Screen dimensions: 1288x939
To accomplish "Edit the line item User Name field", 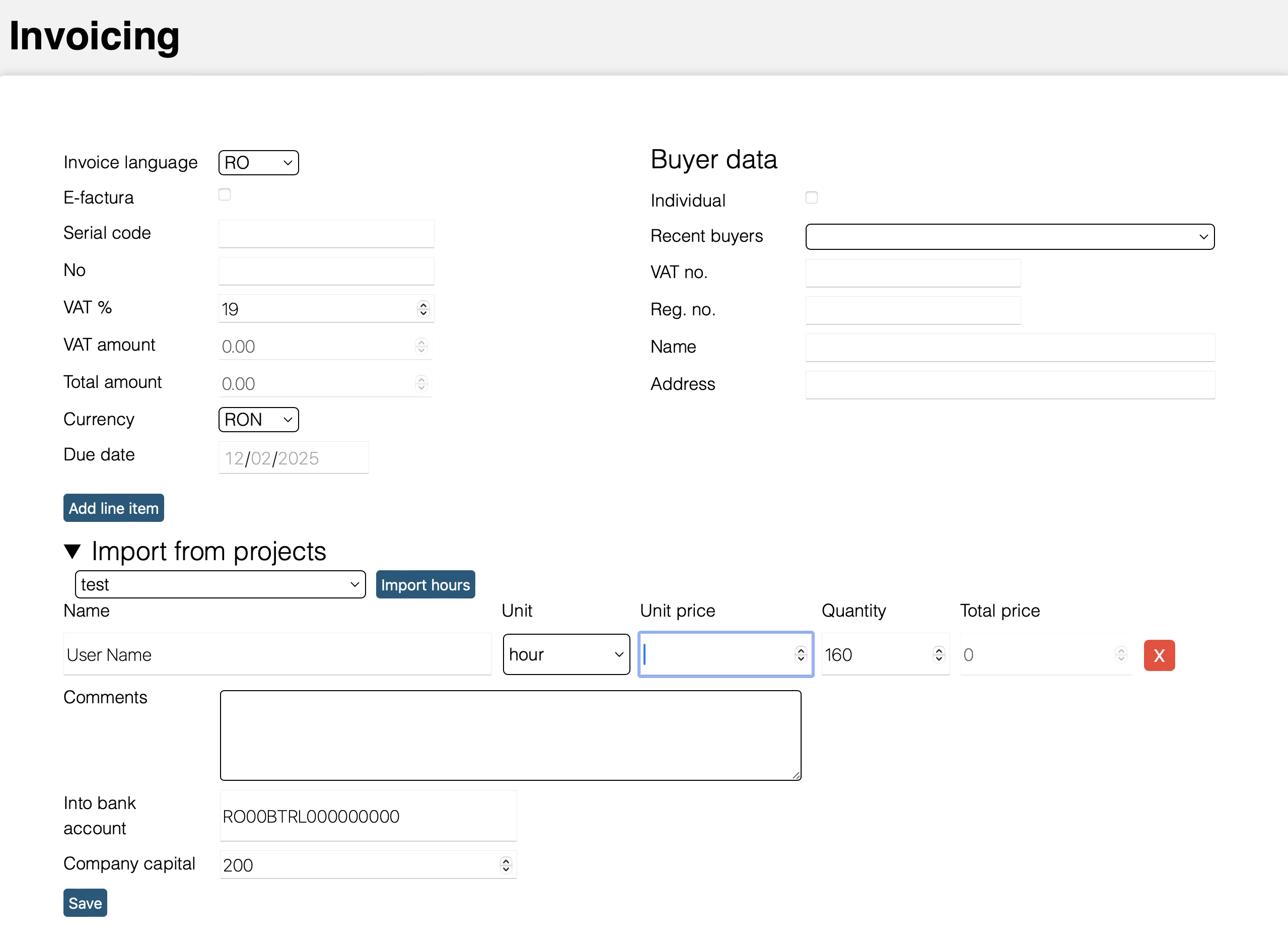I will coord(277,654).
